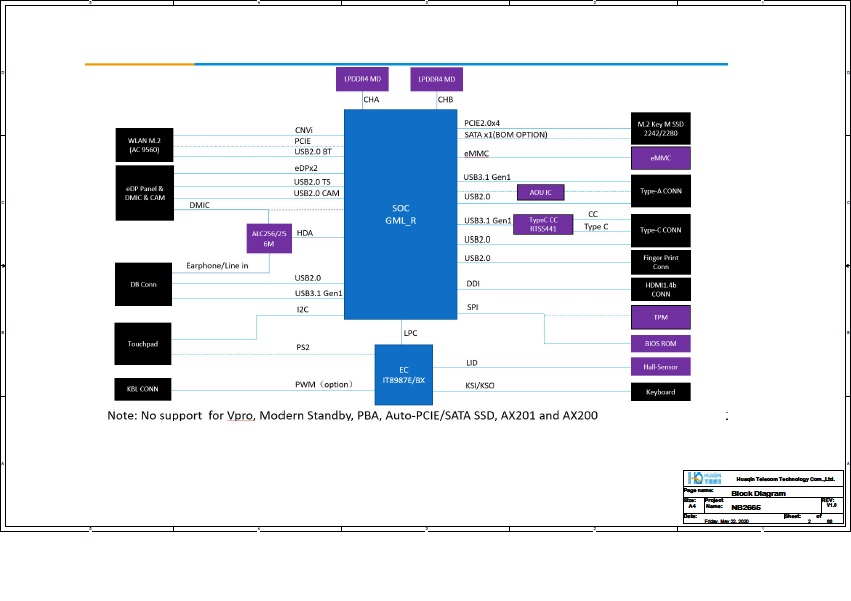Click the purple eMMC block

[x=660, y=158]
